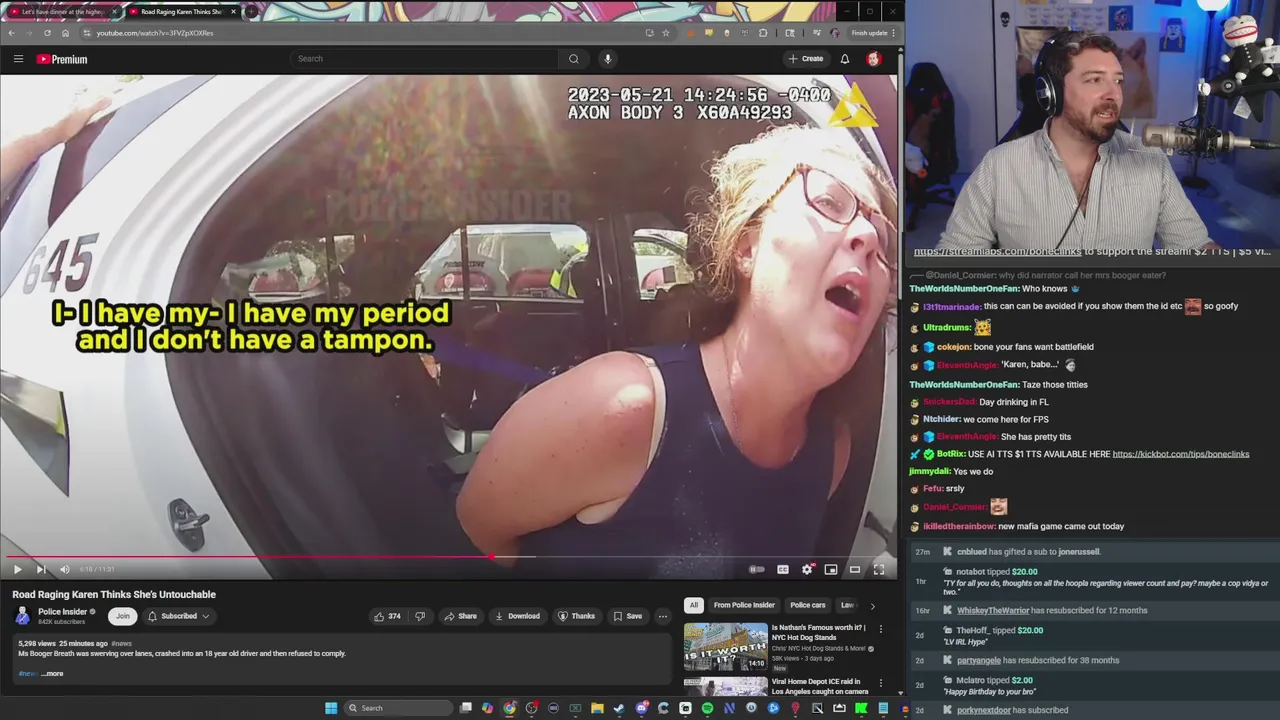Click partyangele in the events list
Image resolution: width=1280 pixels, height=720 pixels.
979,660
